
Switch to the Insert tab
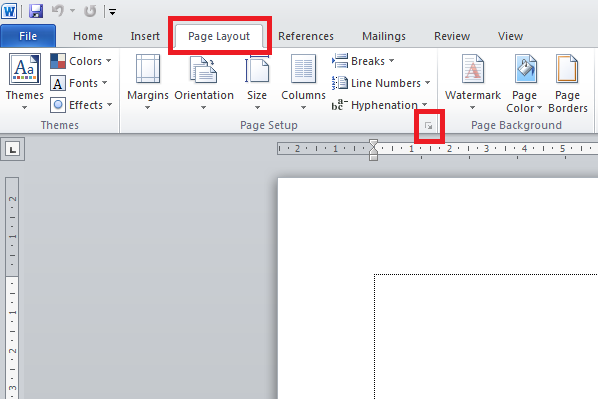(x=145, y=36)
